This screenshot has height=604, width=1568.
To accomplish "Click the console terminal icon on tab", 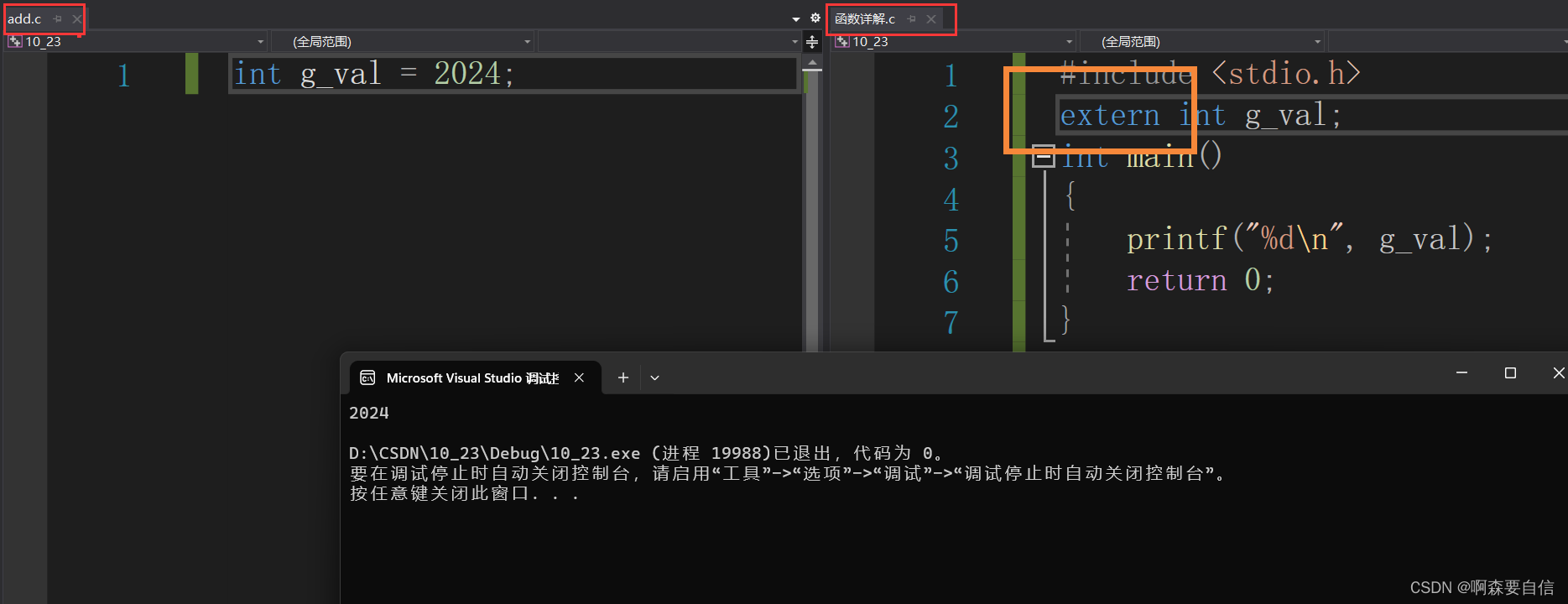I will tap(367, 378).
